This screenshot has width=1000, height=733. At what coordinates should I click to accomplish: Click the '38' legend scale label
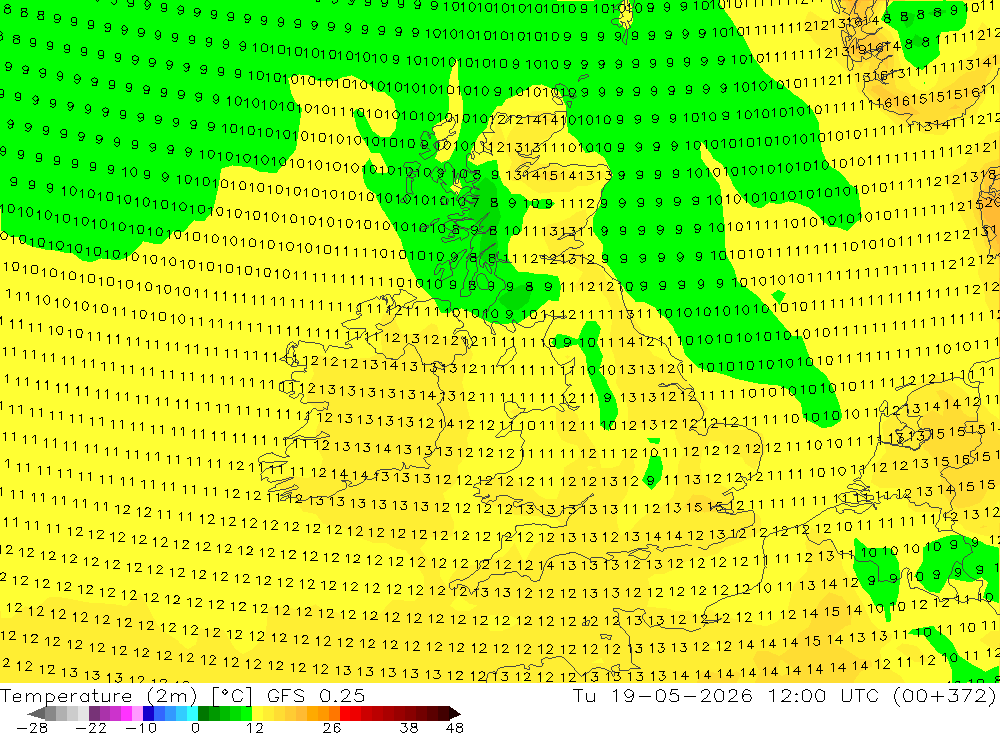point(409,727)
